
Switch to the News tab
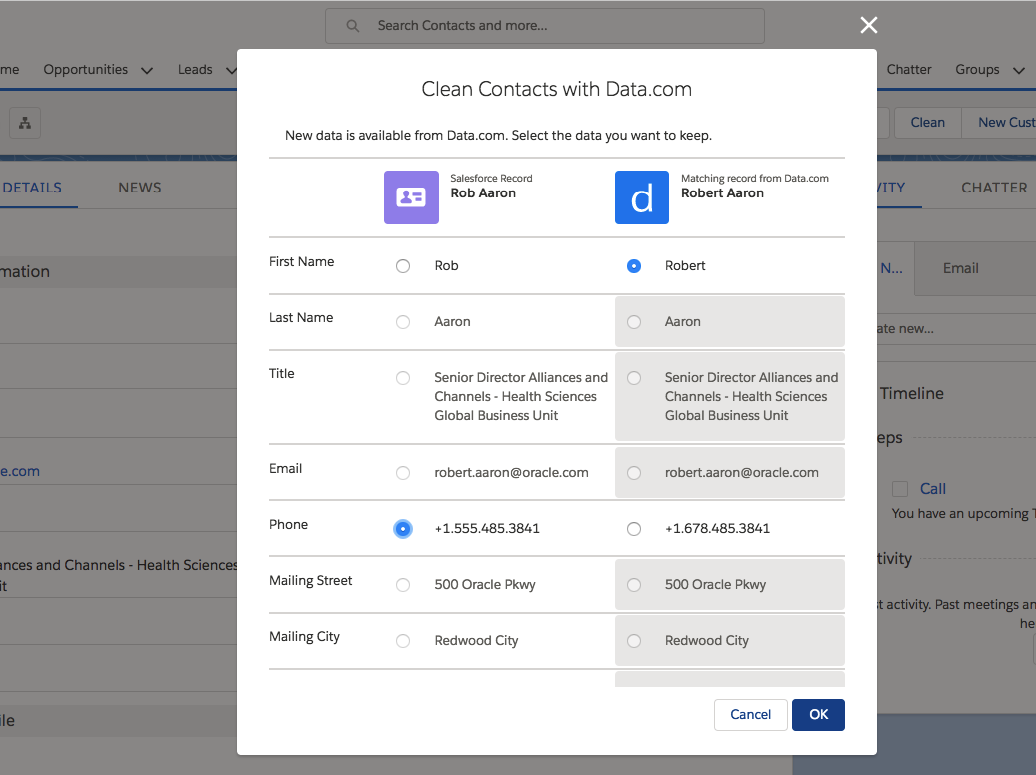(139, 187)
